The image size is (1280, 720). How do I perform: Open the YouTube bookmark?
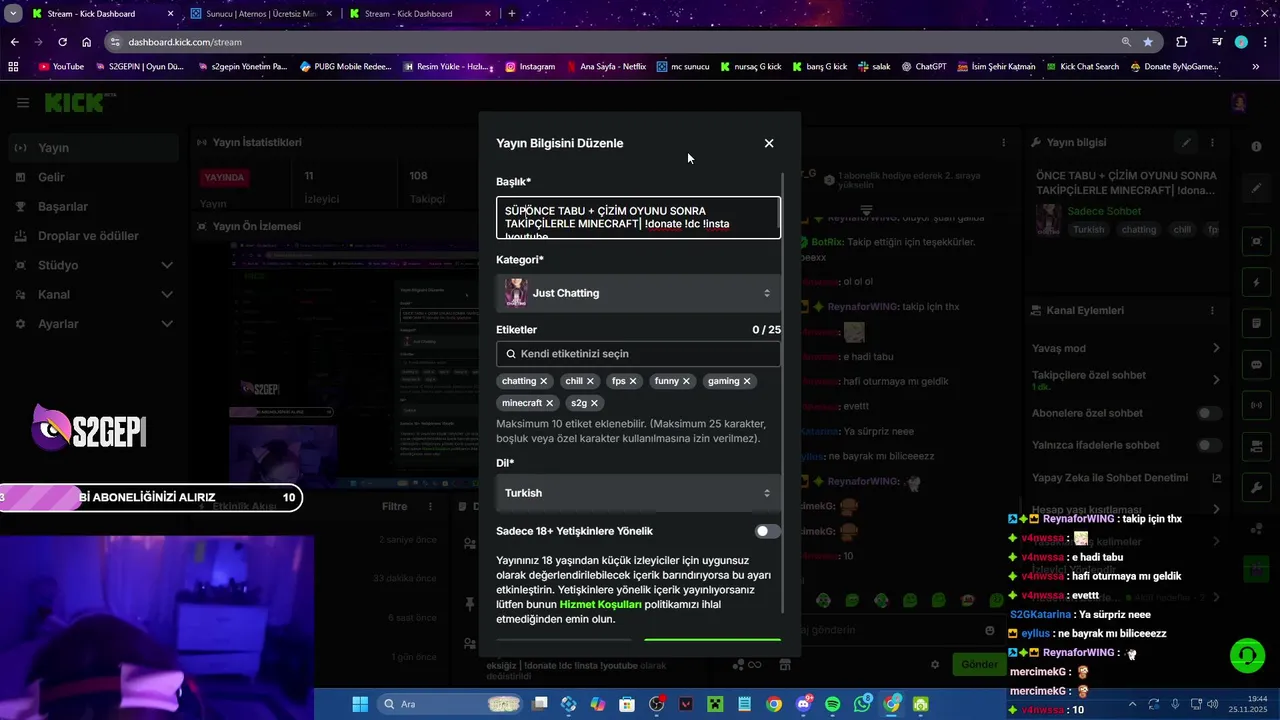(x=61, y=67)
